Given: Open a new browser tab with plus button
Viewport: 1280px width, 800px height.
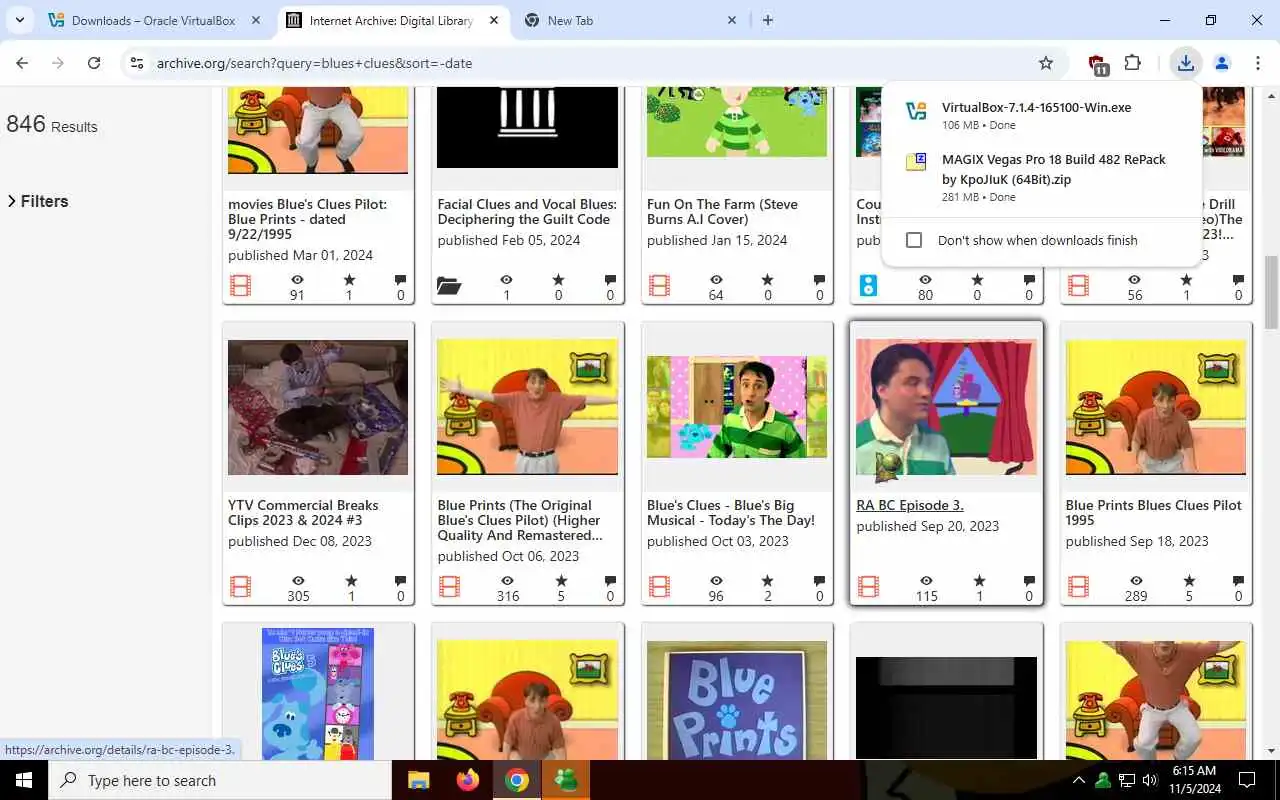Looking at the screenshot, I should tap(768, 20).
